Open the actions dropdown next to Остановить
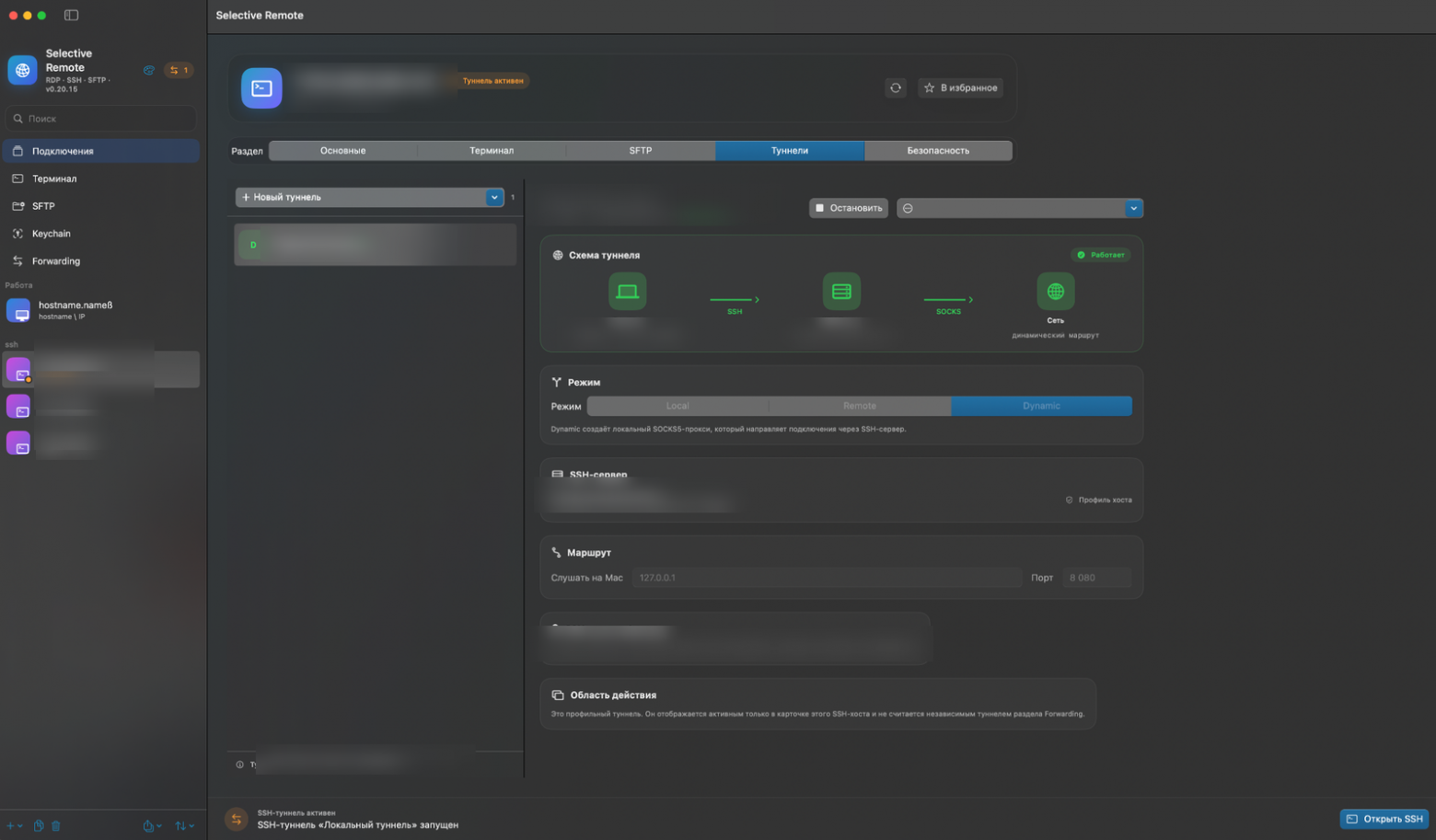This screenshot has height=840, width=1436. click(1020, 208)
